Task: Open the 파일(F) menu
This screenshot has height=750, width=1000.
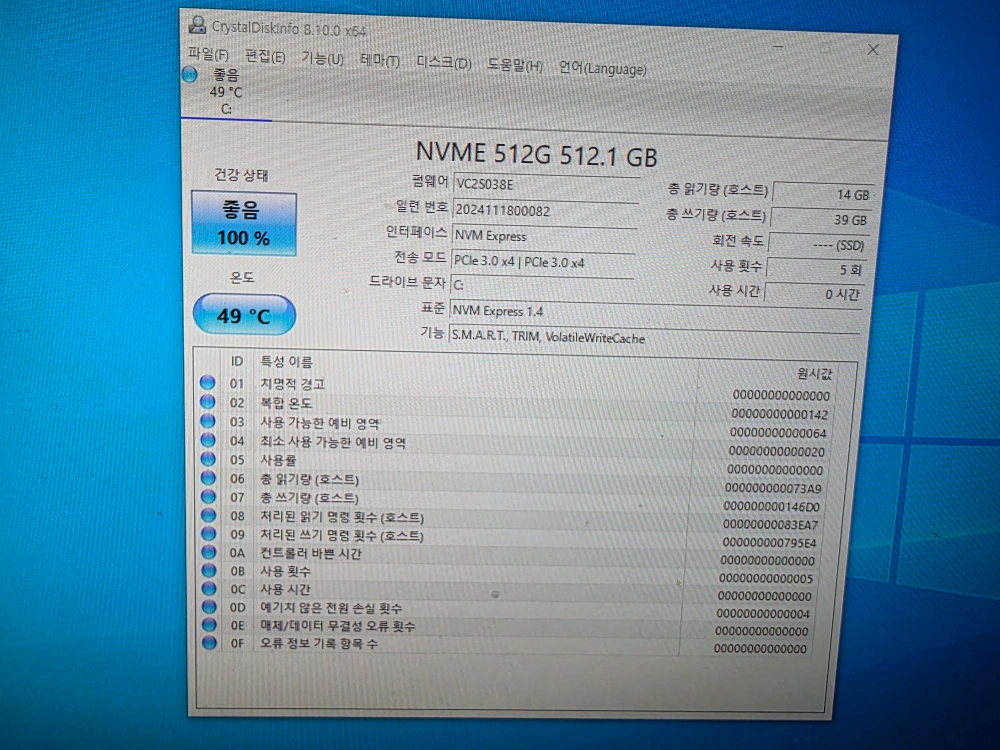Action: (208, 54)
